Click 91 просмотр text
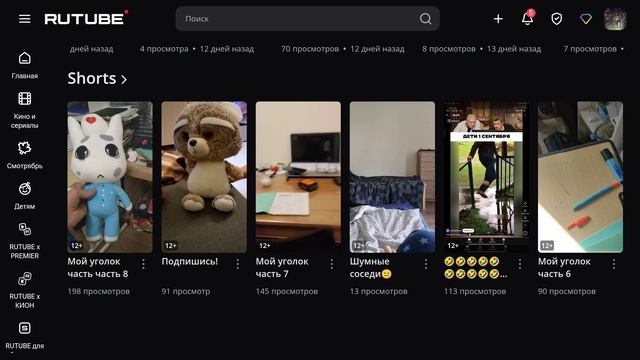This screenshot has width=640, height=360. (x=186, y=291)
